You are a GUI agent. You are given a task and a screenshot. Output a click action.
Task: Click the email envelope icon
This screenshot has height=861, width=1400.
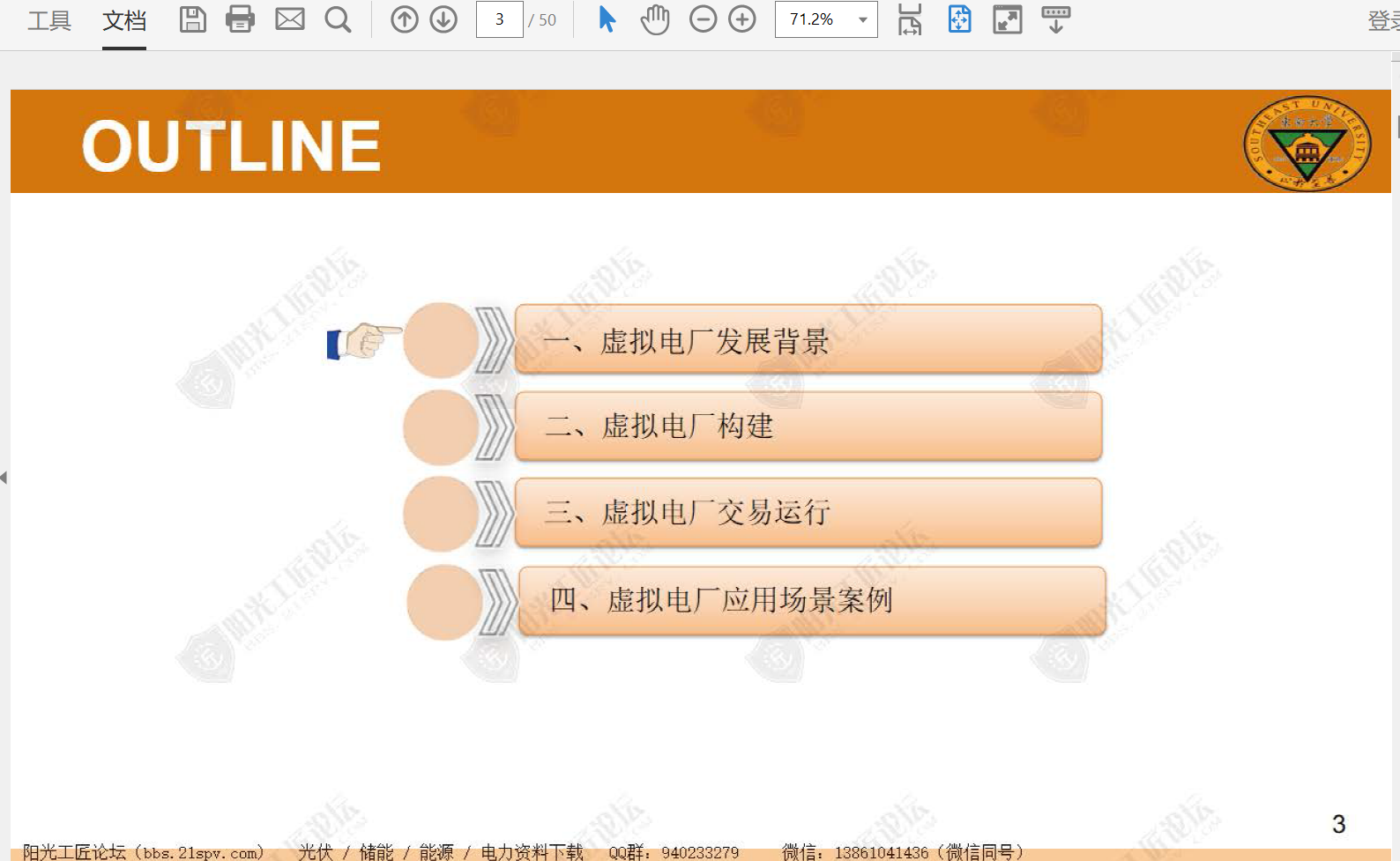coord(289,19)
